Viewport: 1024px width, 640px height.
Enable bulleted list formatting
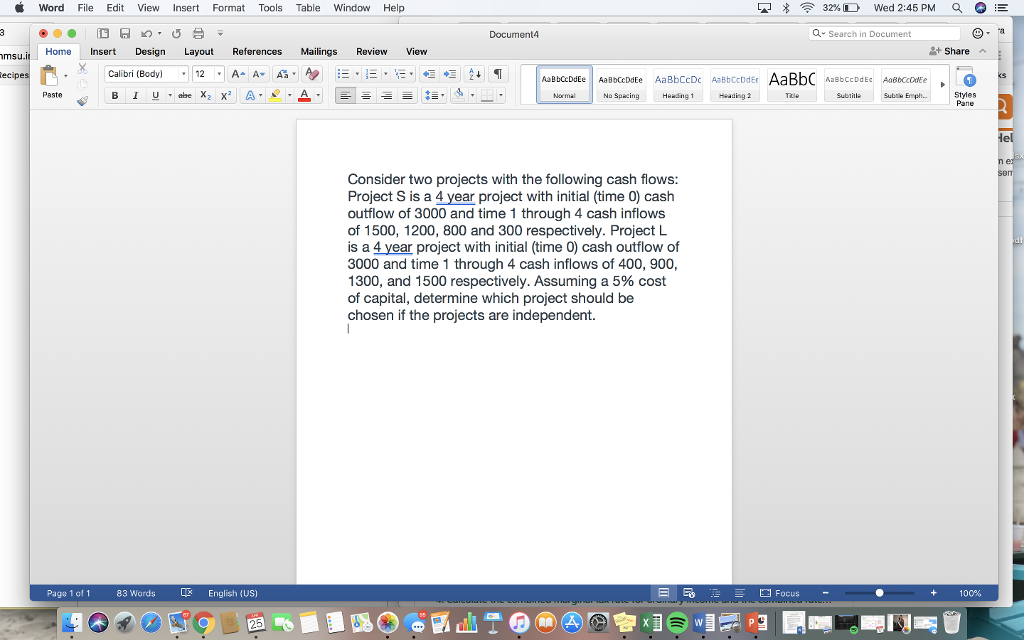pyautogui.click(x=344, y=73)
